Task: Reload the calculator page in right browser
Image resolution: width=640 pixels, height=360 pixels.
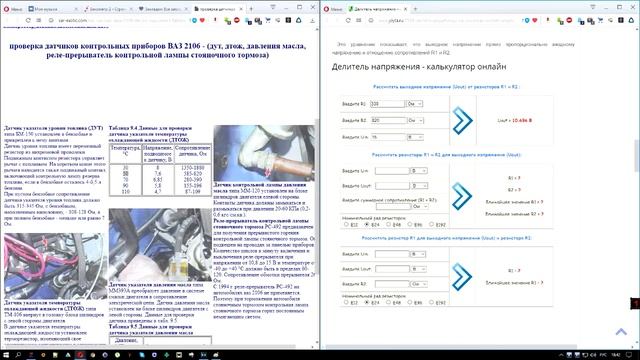Action: coord(348,20)
